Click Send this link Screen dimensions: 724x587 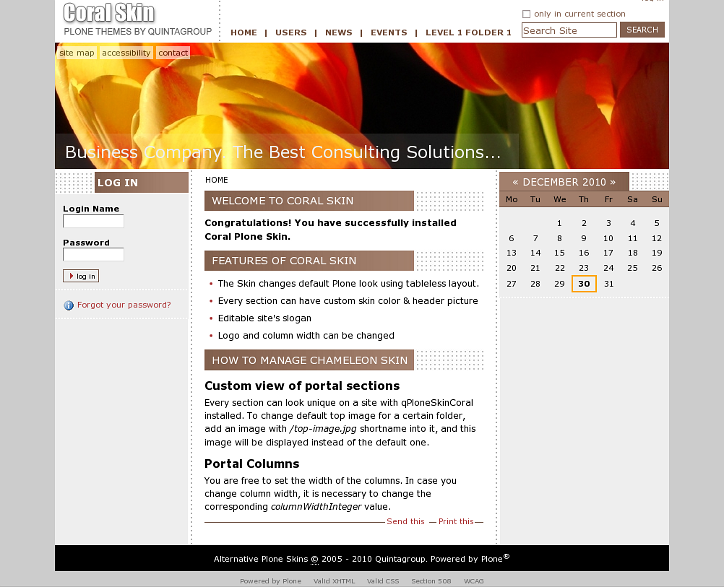coord(405,521)
